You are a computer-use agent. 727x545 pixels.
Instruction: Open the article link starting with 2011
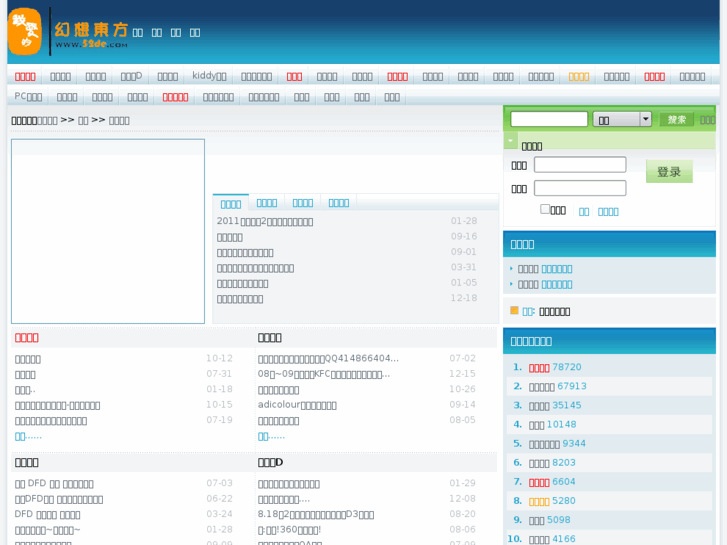[x=265, y=221]
